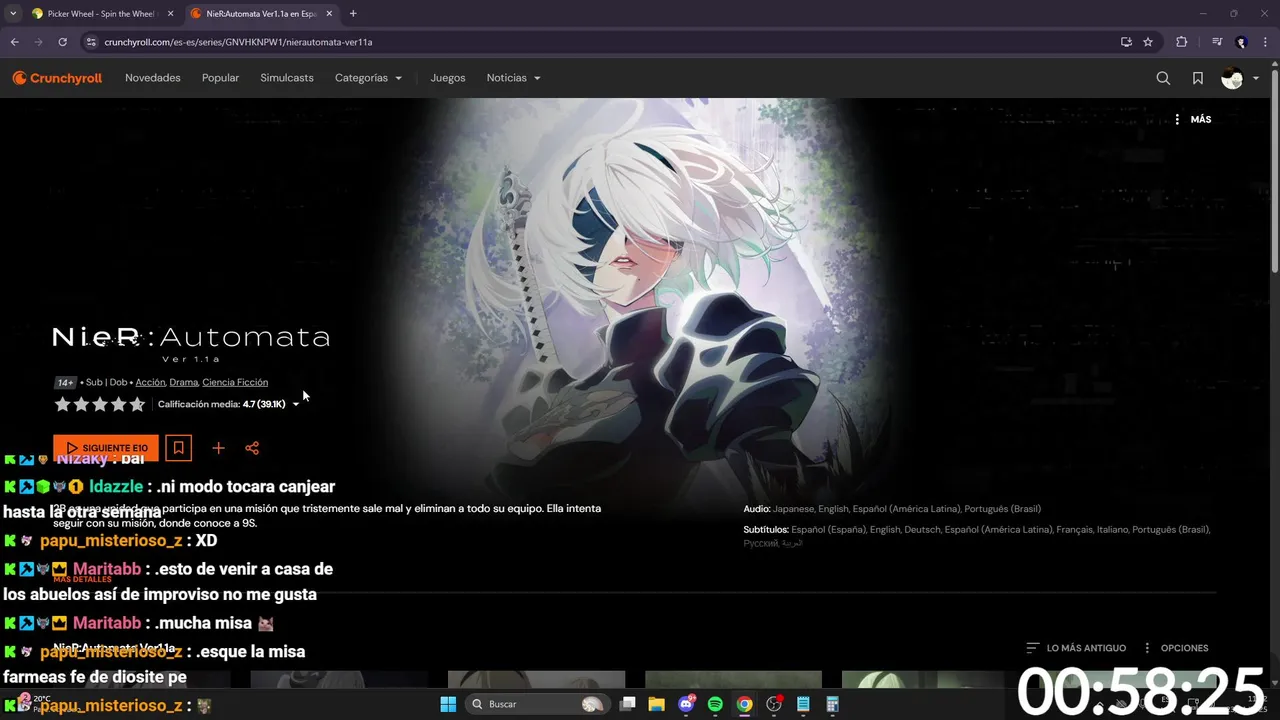Open Crunchyroll search

1163,78
